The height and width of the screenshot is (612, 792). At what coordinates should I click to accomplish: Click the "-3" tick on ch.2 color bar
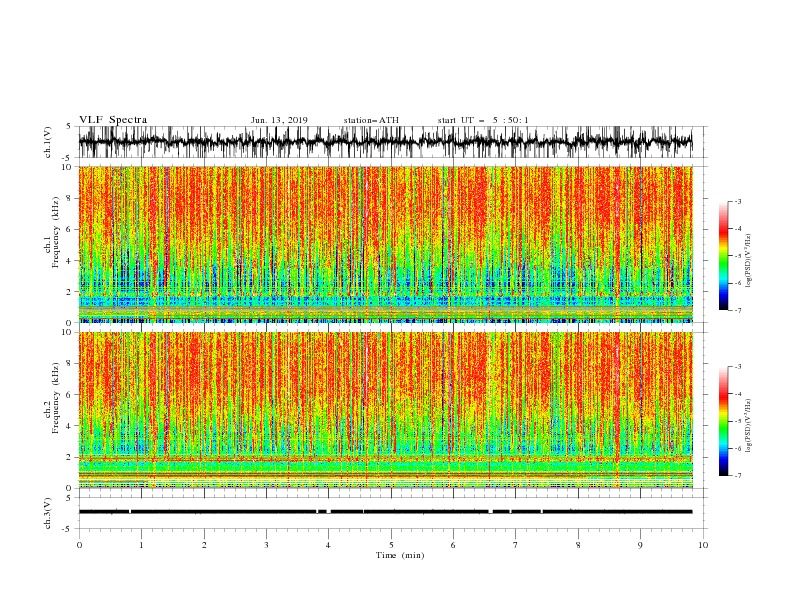[x=738, y=367]
